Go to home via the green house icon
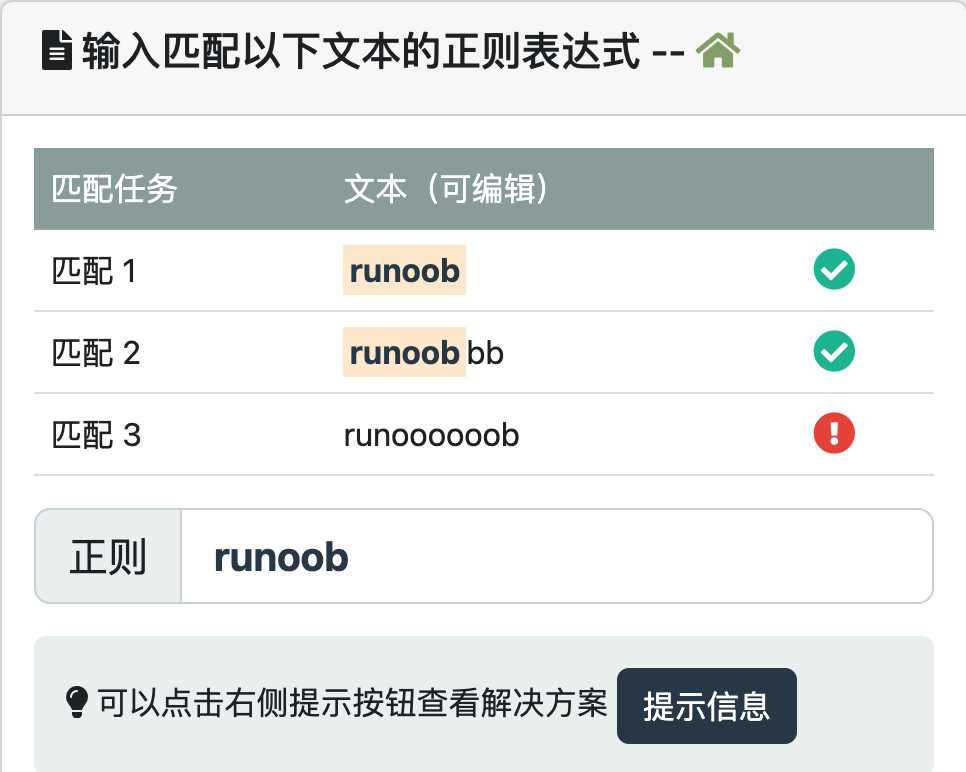Image resolution: width=966 pixels, height=772 pixels. pyautogui.click(x=717, y=50)
